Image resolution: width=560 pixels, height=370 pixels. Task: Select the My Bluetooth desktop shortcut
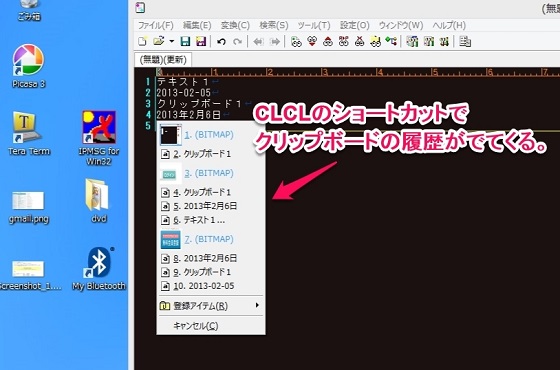pos(99,269)
